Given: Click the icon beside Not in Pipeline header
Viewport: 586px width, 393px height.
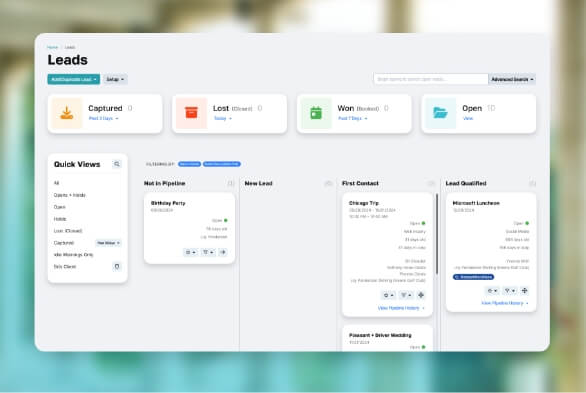Looking at the screenshot, I should click(x=231, y=183).
